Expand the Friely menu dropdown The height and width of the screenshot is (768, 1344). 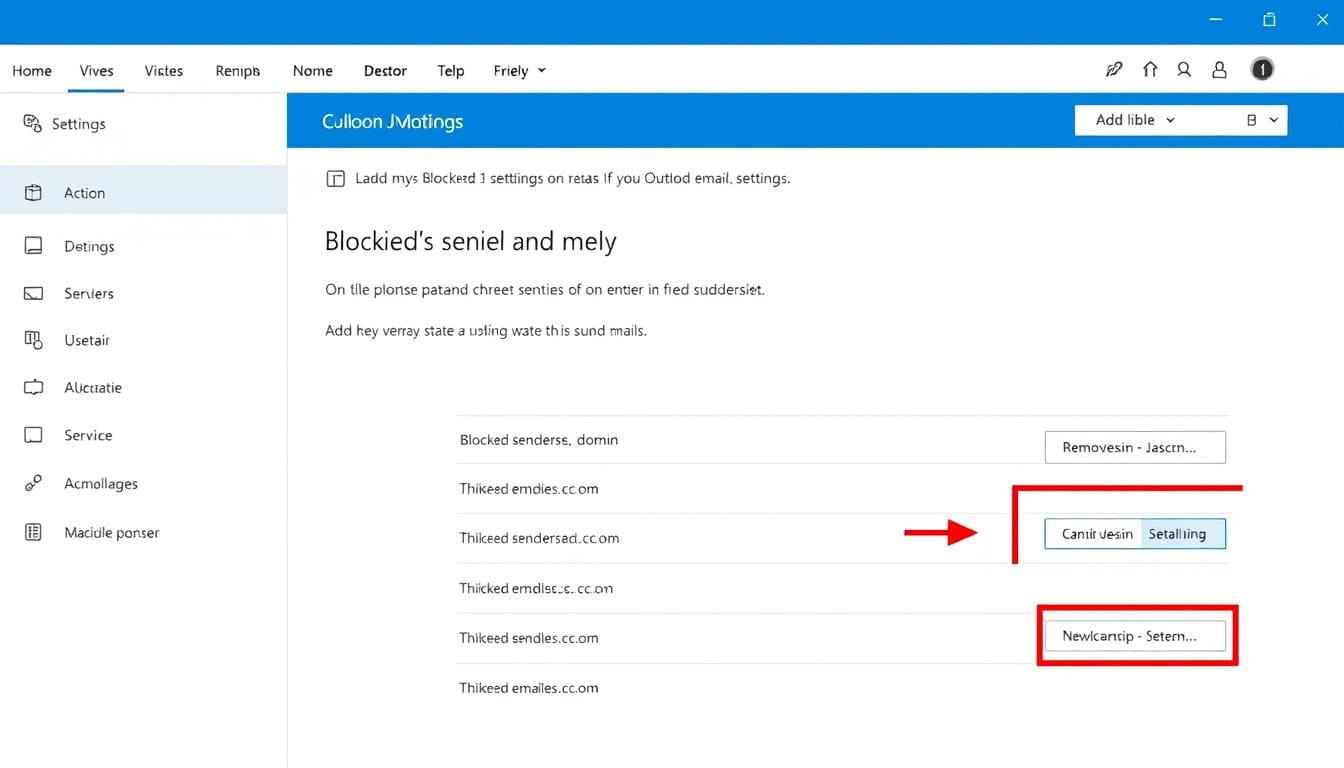click(520, 71)
